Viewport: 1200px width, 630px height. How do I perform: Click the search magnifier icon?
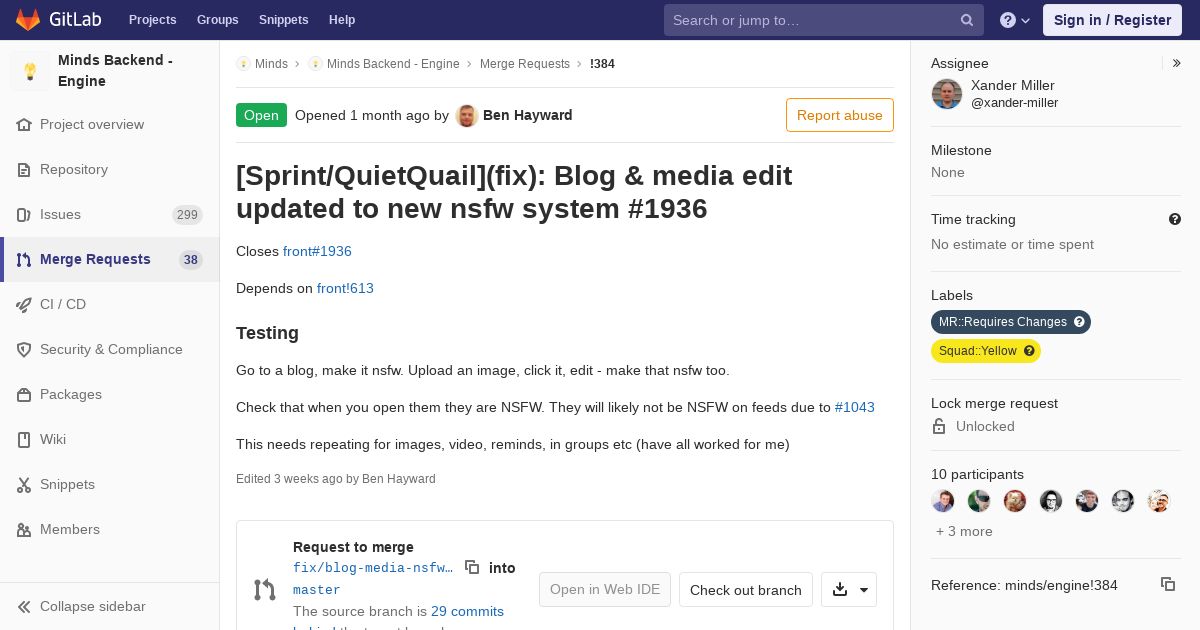967,20
